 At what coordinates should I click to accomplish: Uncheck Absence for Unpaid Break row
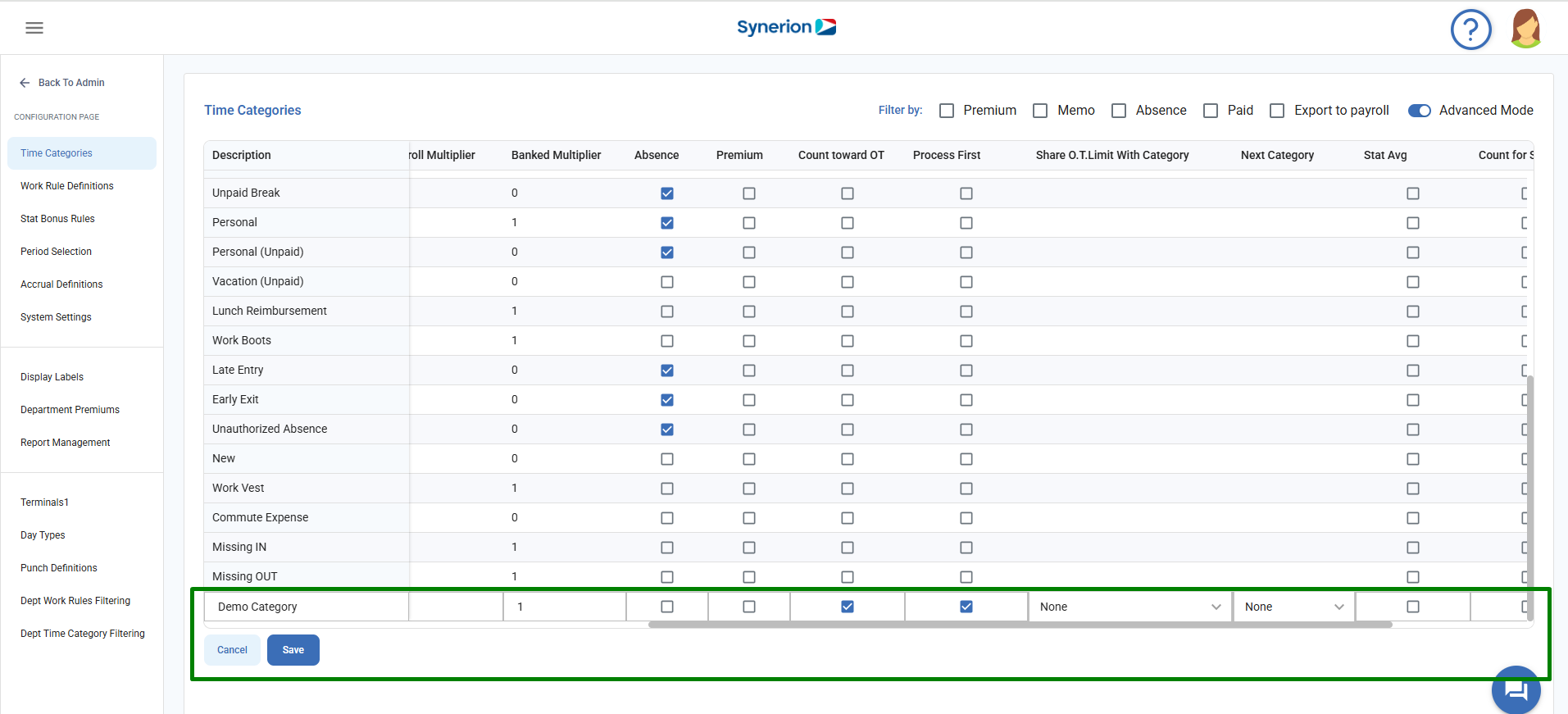[667, 193]
